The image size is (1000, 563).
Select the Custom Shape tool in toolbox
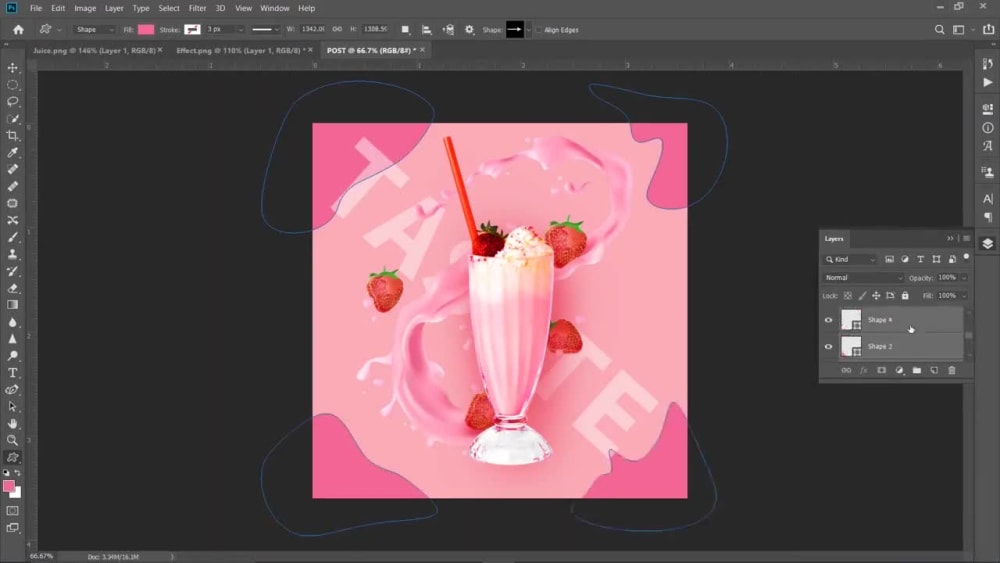[12, 457]
